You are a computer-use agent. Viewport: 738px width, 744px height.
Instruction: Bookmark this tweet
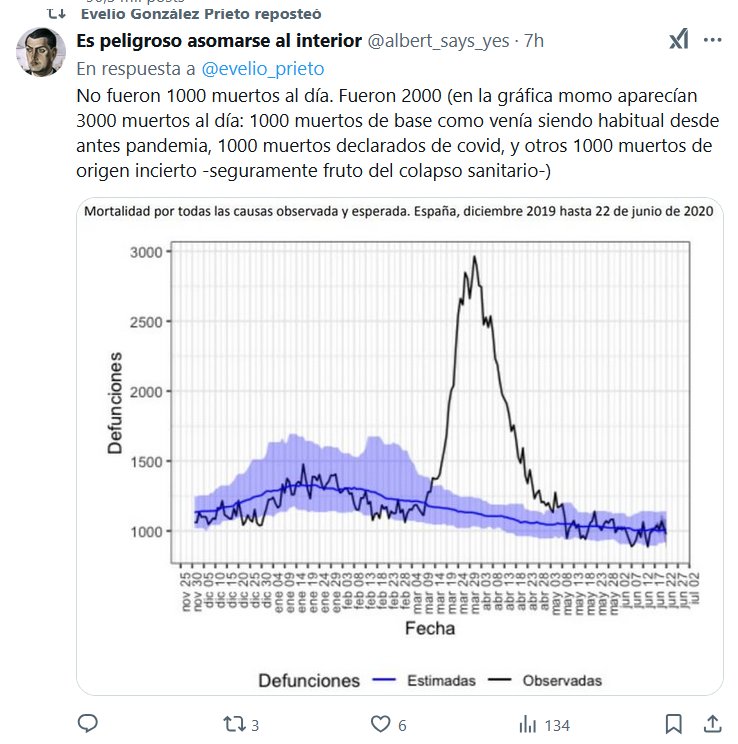click(675, 723)
